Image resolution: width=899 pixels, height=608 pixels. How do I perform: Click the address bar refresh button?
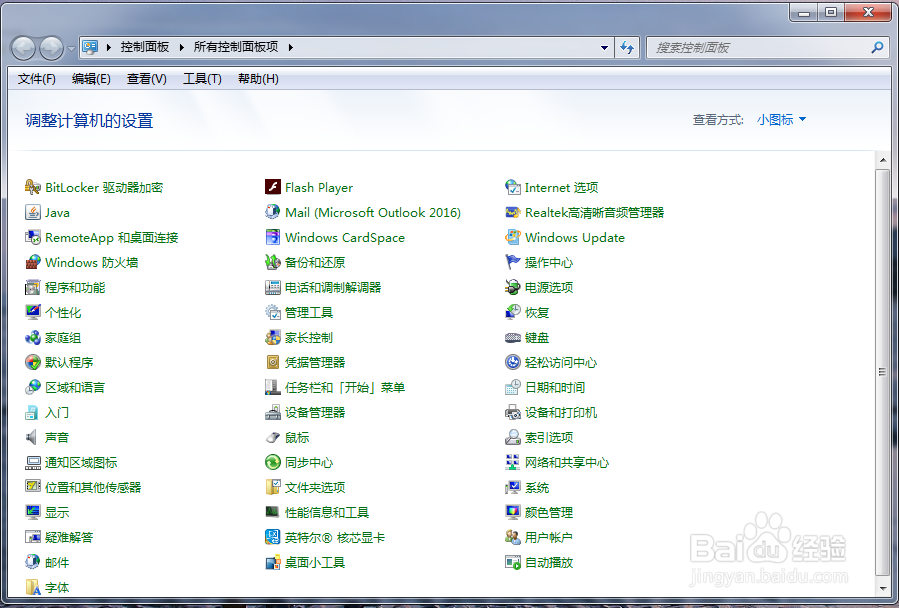pos(627,48)
